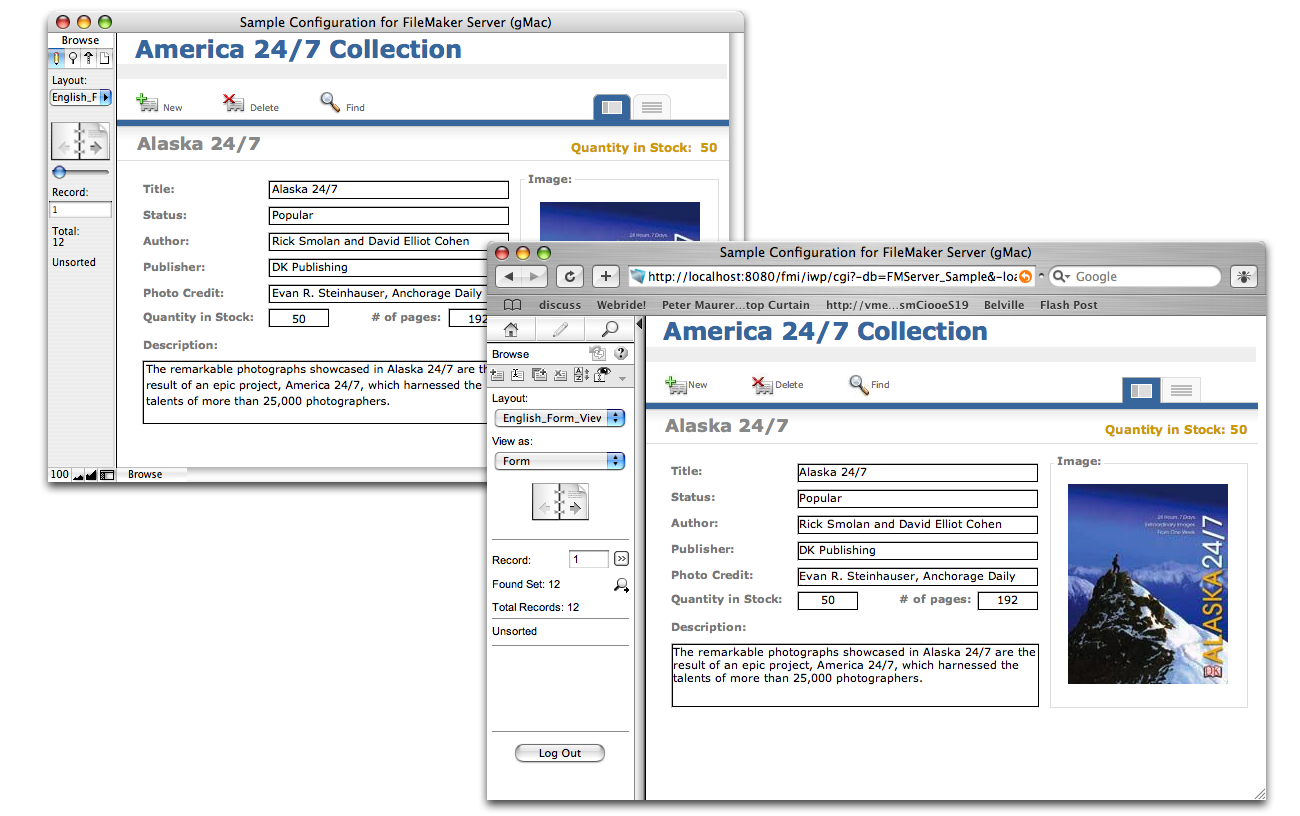Viewport: 1300px width, 816px height.
Task: Click New record icon in FileMaker window
Action: click(x=147, y=103)
